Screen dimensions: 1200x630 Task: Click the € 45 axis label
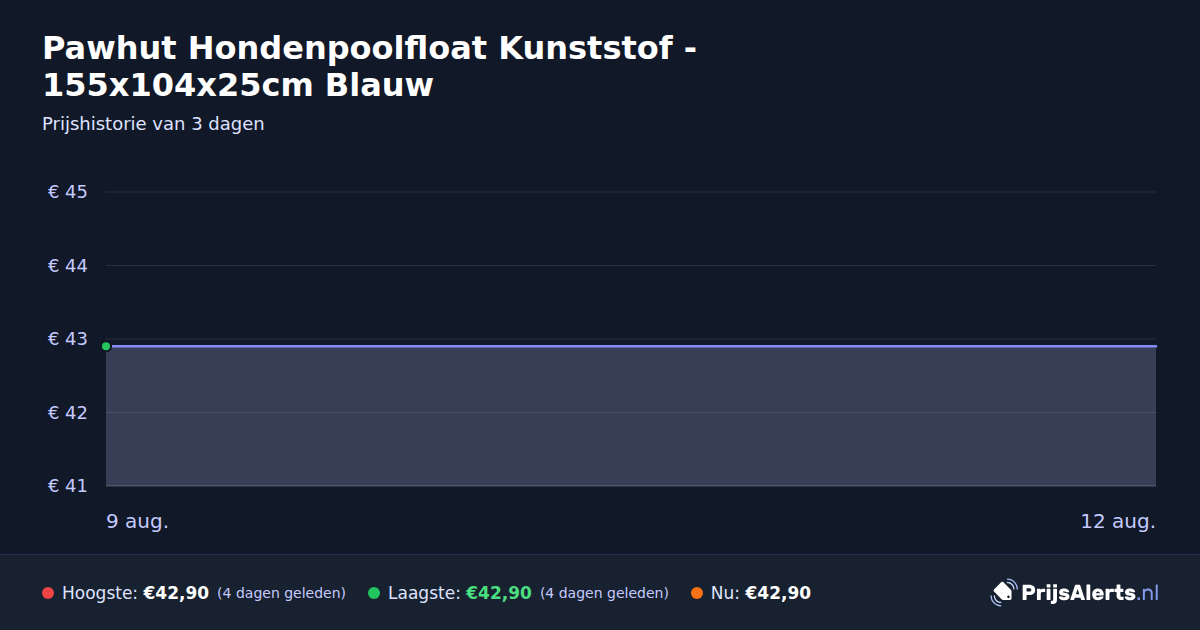tap(68, 192)
